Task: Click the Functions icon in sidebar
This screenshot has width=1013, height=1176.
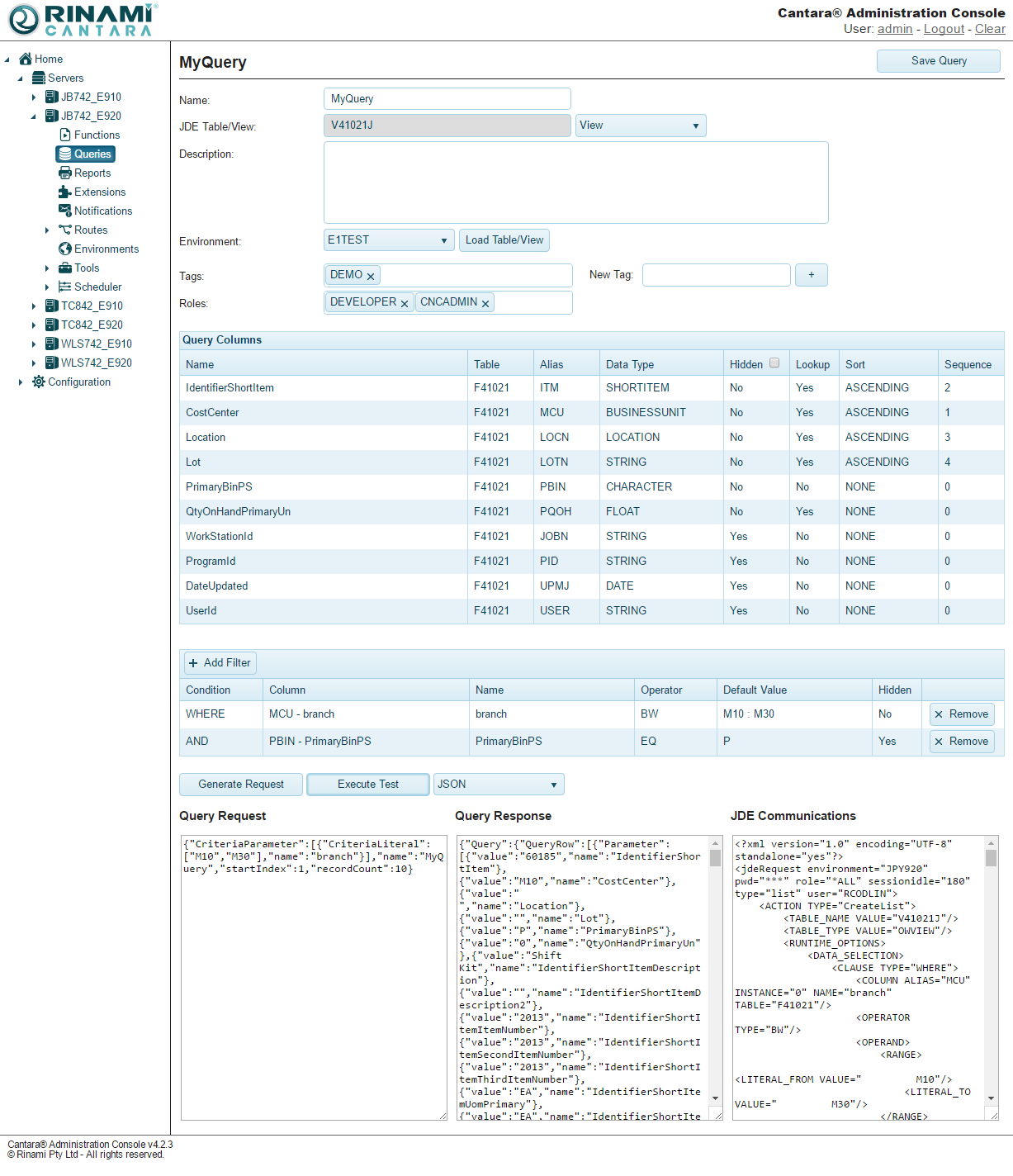Action: coord(65,135)
